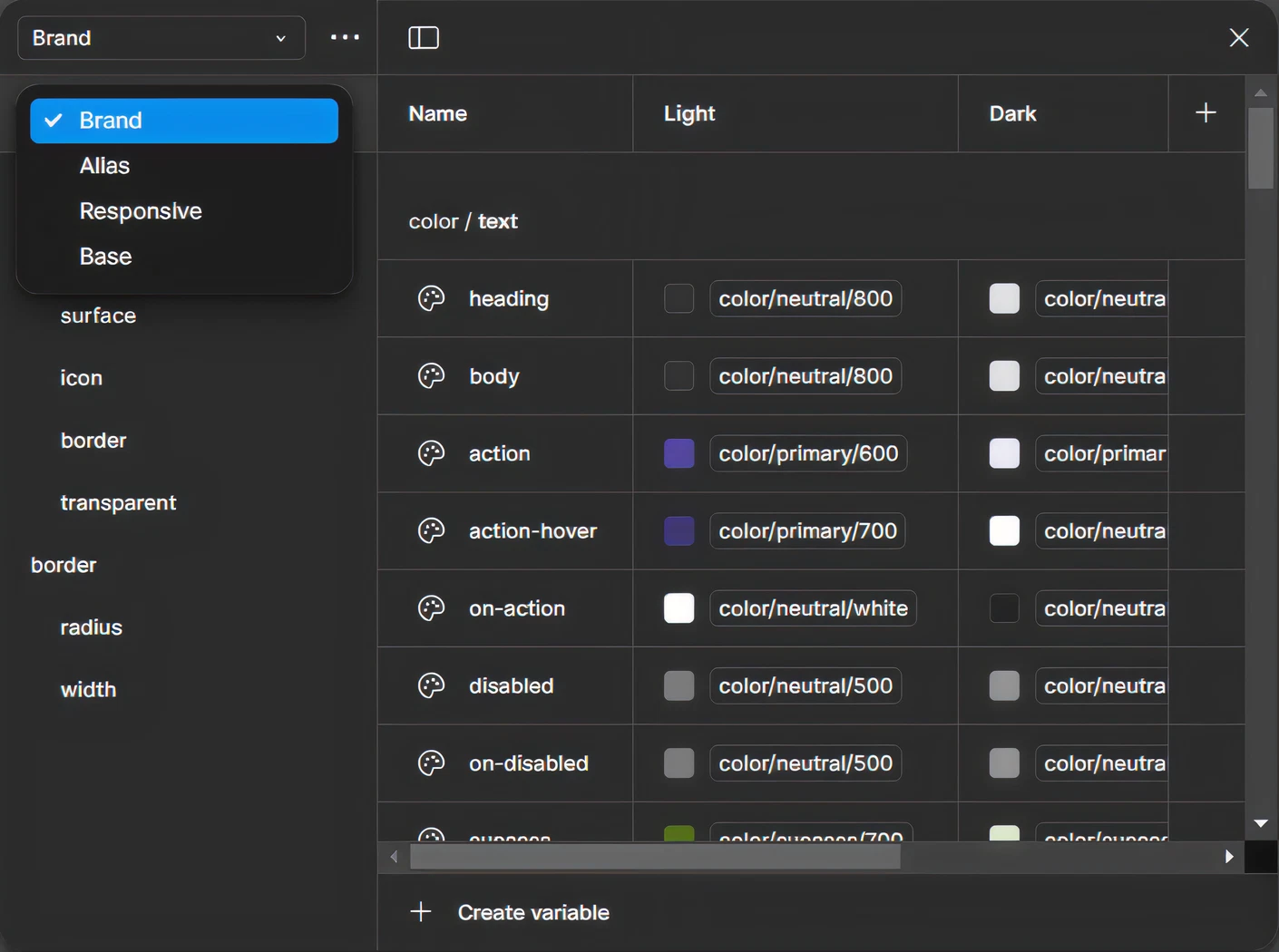The height and width of the screenshot is (952, 1279).
Task: Open the Brand collection dropdown
Action: pos(161,38)
